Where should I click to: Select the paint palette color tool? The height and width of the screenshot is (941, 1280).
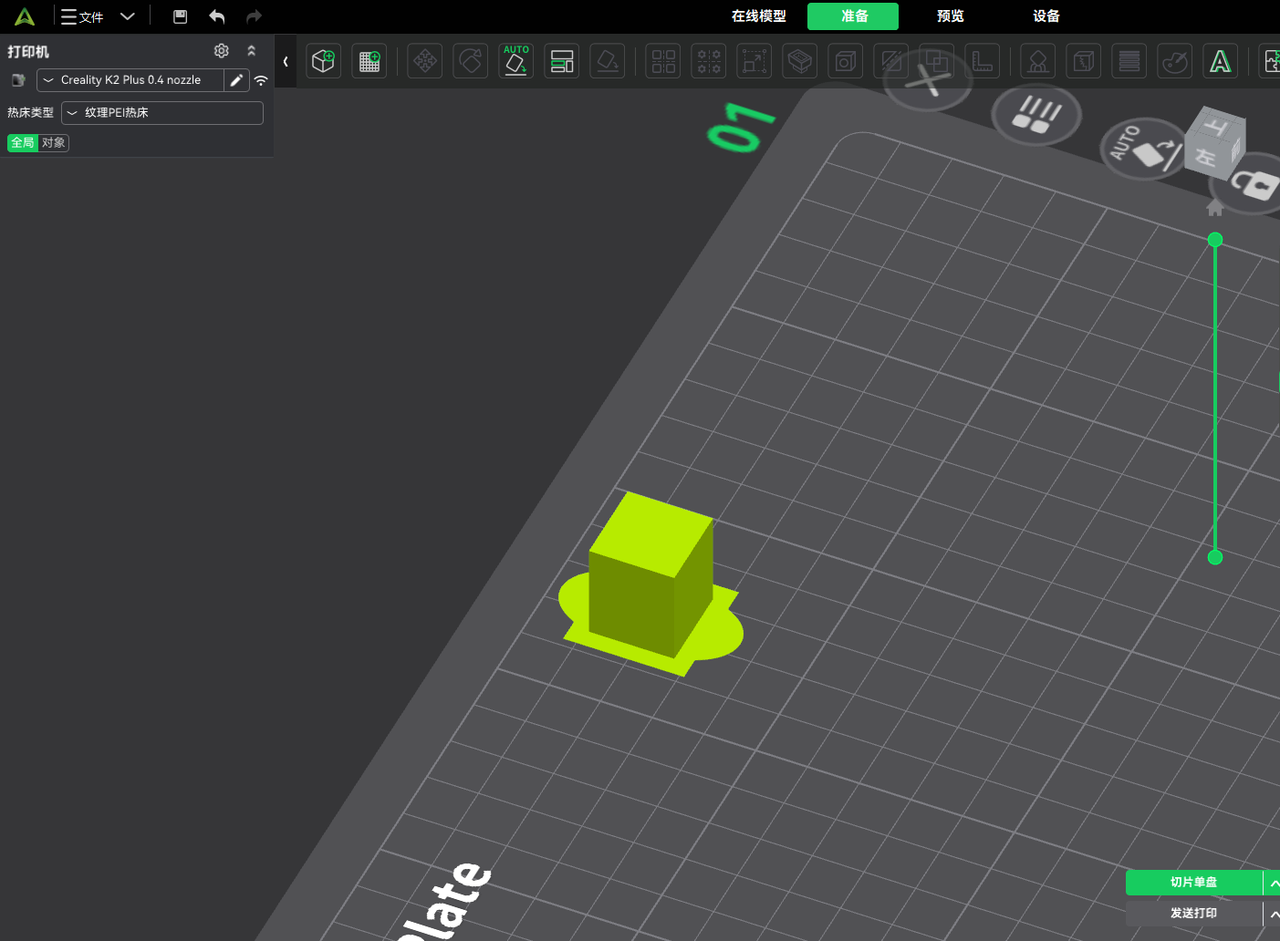click(x=1174, y=62)
